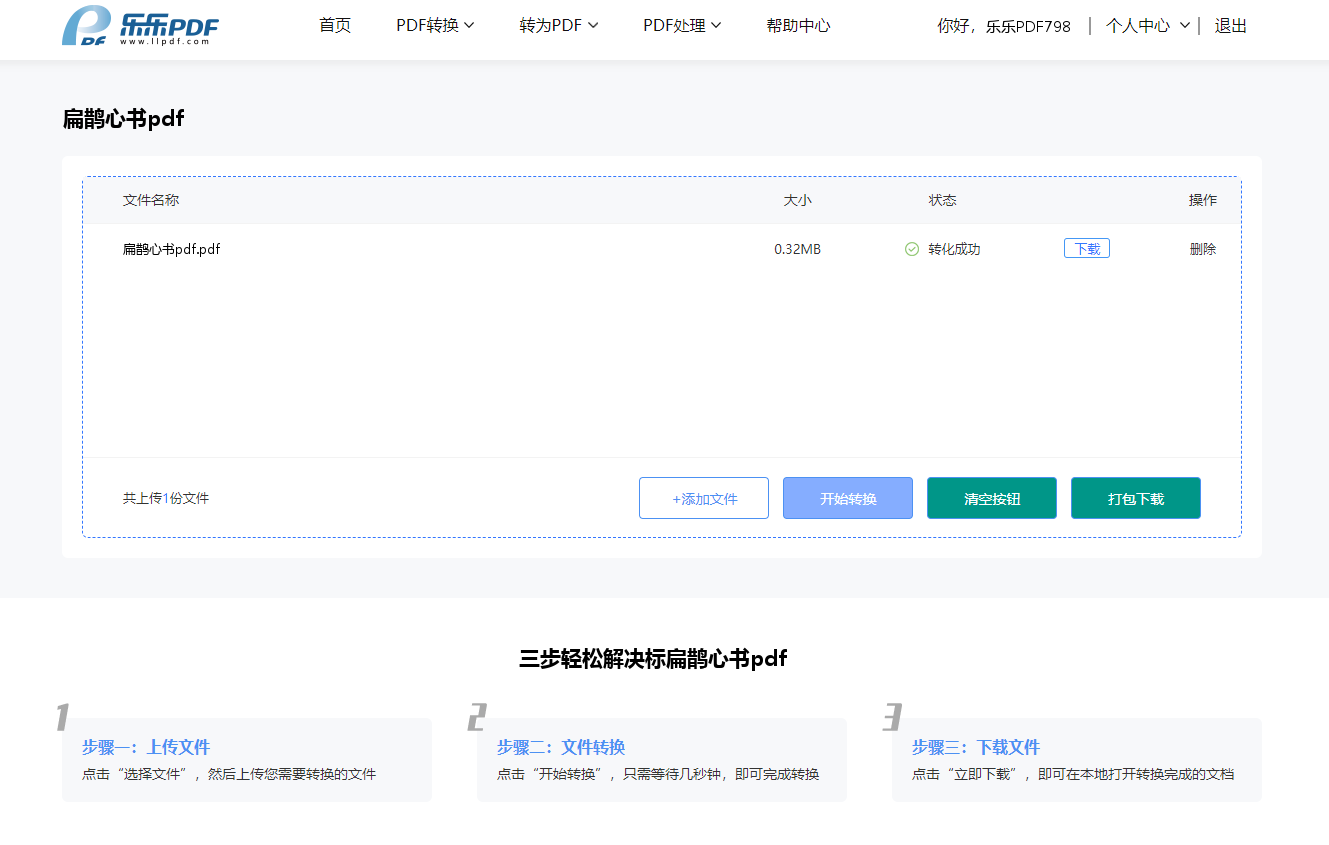The width and height of the screenshot is (1329, 845).
Task: Download the converted 扁鹊心书pdf.pdf file
Action: coord(1087,249)
